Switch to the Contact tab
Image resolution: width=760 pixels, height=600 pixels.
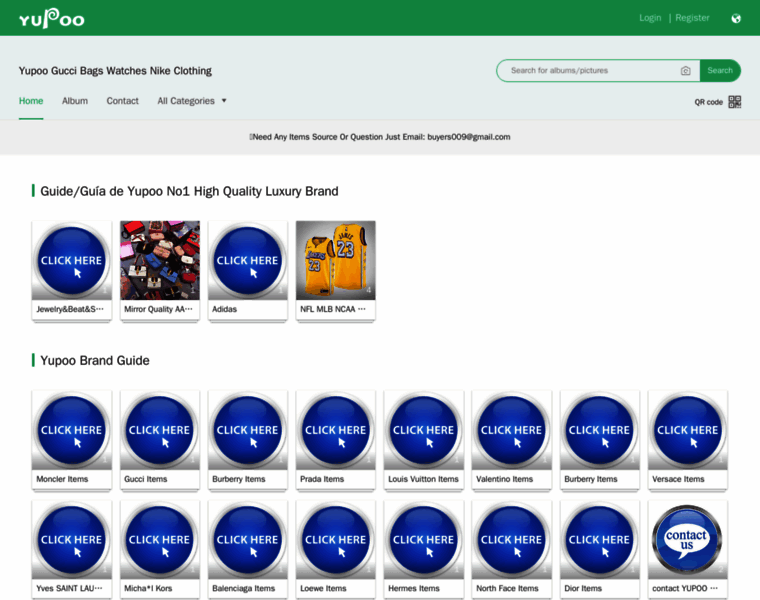click(123, 101)
